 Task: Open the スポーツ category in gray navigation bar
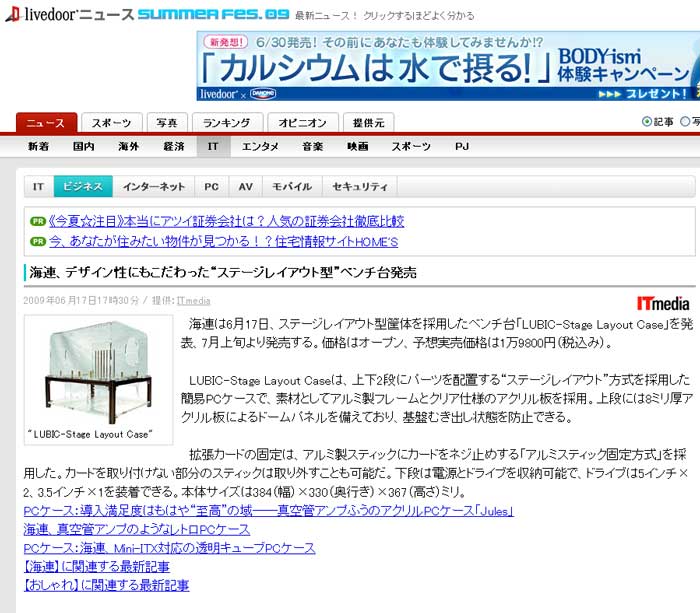pyautogui.click(x=411, y=146)
